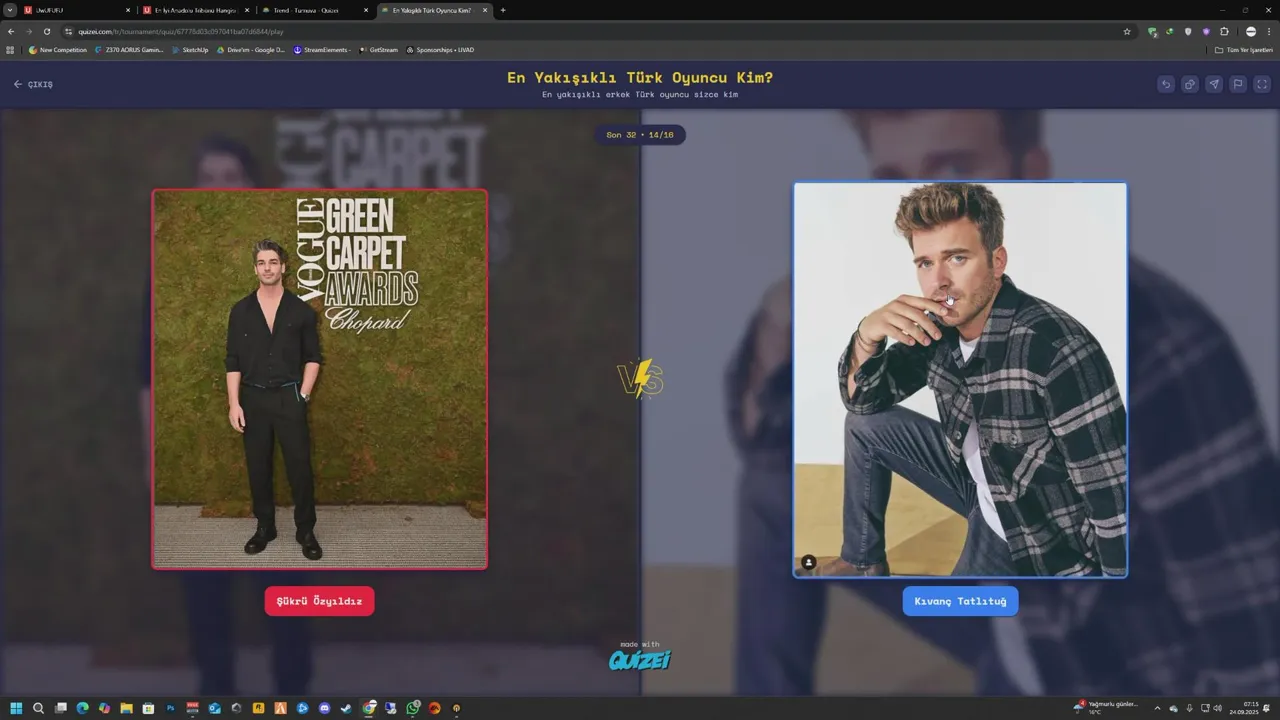
Task: Open the SketchUp bookmark
Action: (x=190, y=49)
